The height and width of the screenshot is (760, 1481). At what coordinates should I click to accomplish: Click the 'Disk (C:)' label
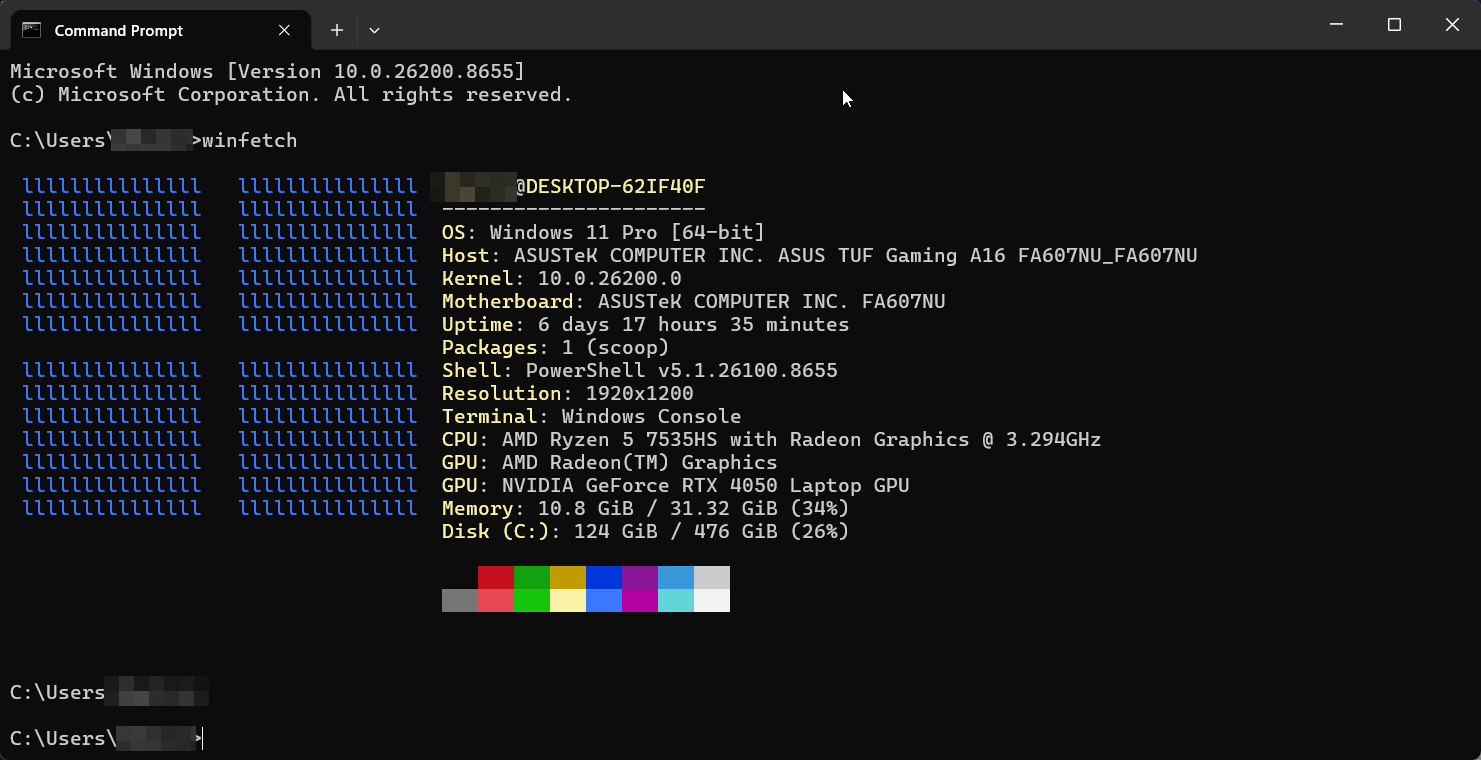(496, 531)
